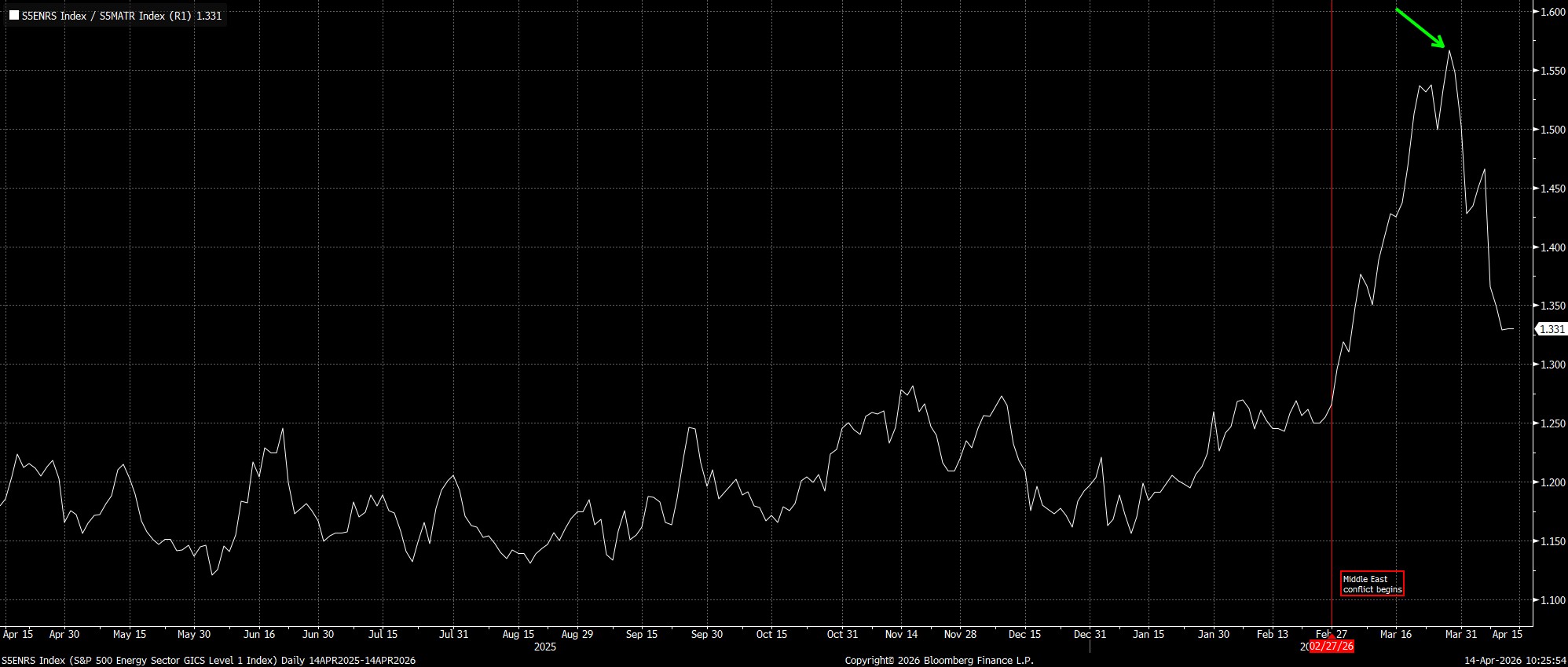The image size is (1568, 667).
Task: Click the Bloomberg Finance L.P. copyright text
Action: pyautogui.click(x=939, y=661)
